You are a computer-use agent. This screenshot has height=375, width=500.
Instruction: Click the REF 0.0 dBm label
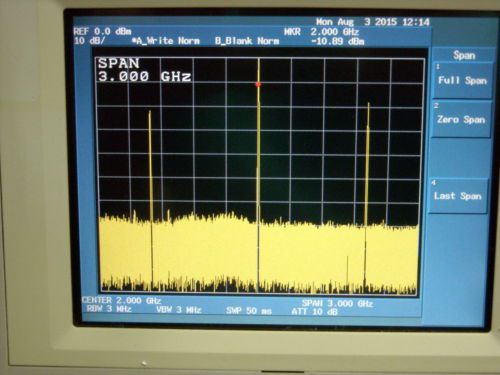point(102,32)
